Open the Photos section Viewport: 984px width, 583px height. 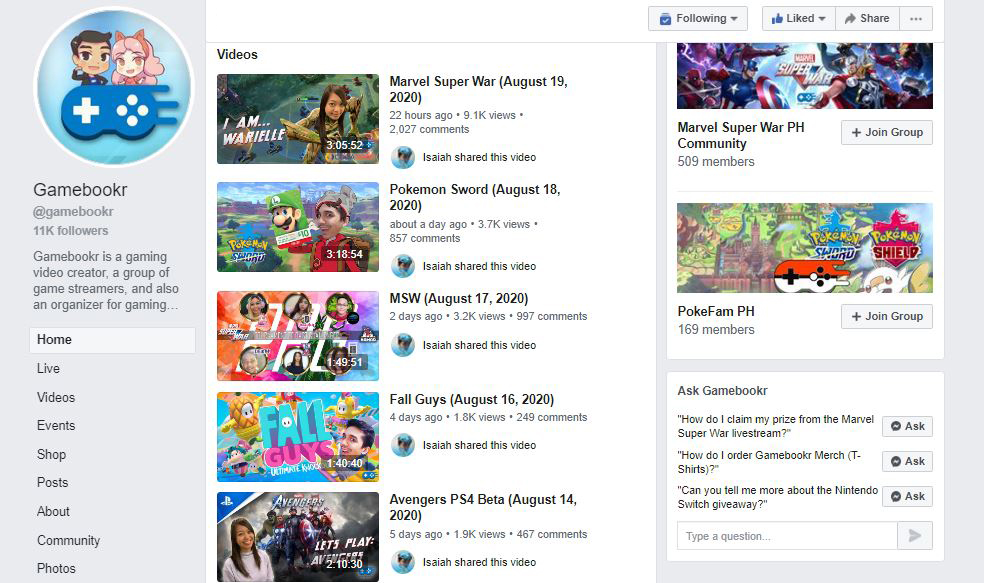[x=56, y=569]
